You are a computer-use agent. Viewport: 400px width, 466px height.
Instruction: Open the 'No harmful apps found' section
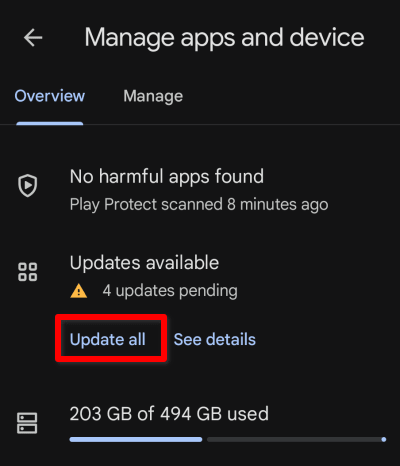[167, 176]
